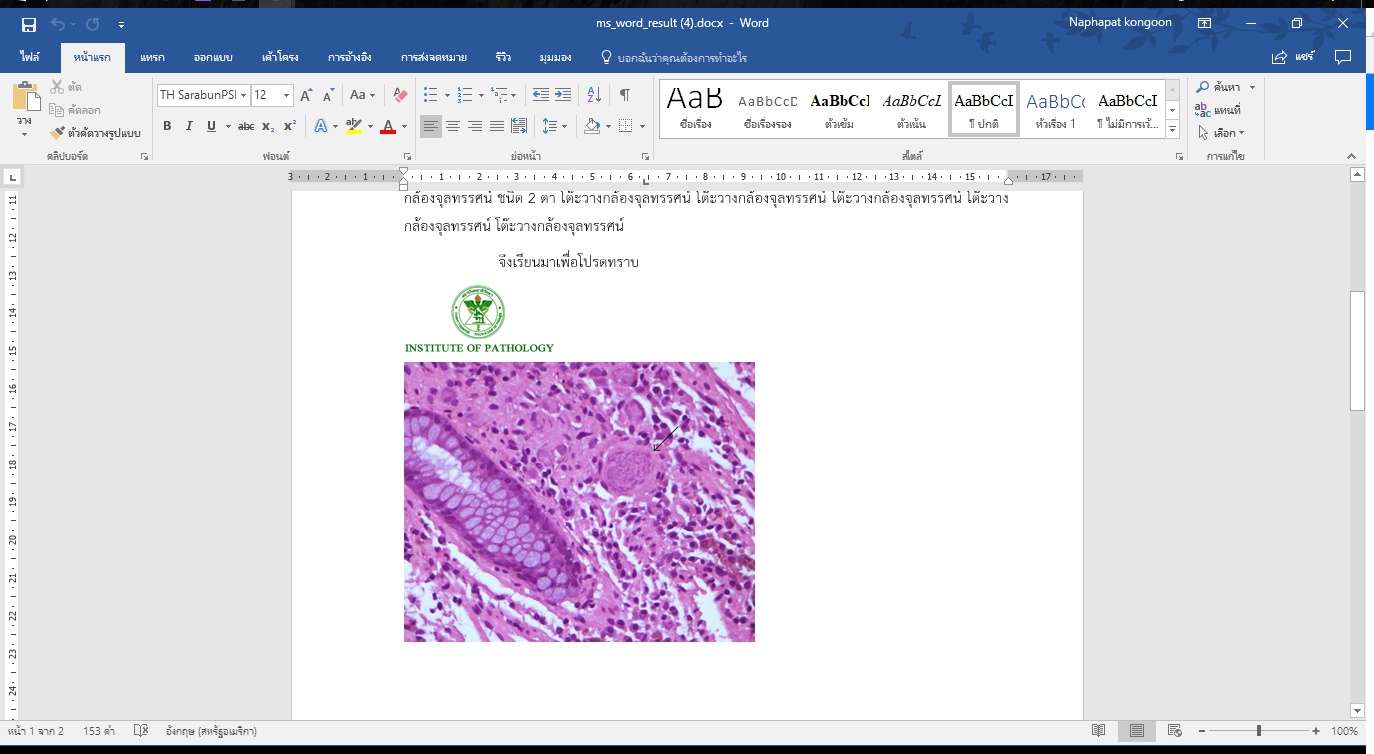Click the Find (ค้นหา) button

tap(1219, 88)
